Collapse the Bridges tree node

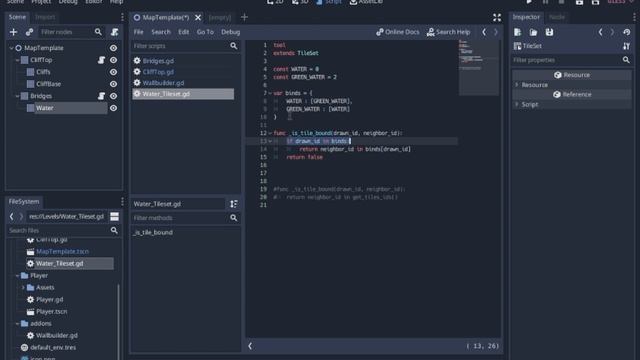pos(18,96)
